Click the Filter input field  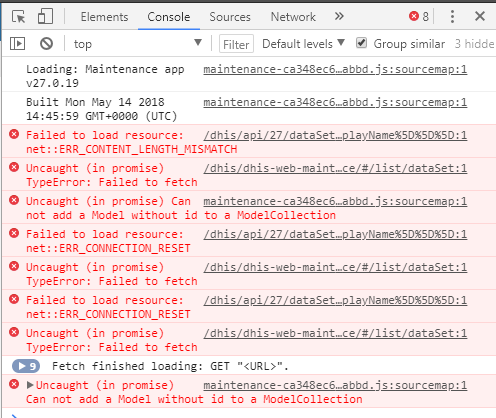pyautogui.click(x=236, y=44)
